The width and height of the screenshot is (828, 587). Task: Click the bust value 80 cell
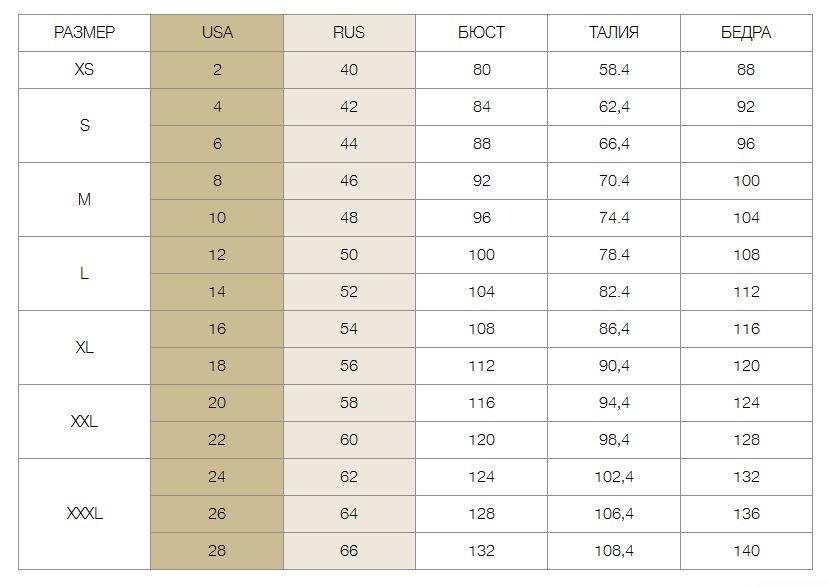pyautogui.click(x=481, y=70)
